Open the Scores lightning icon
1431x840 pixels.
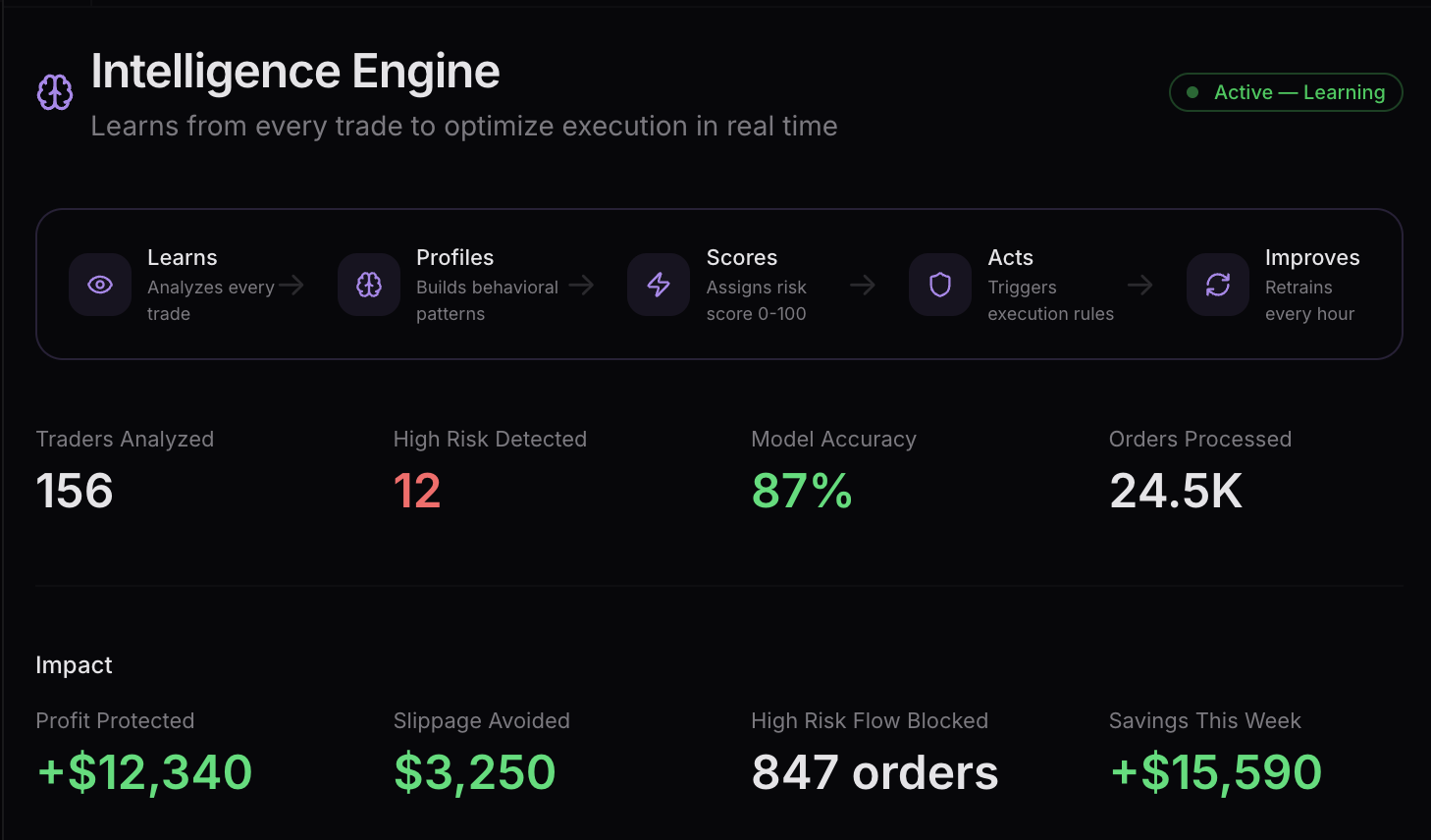click(x=658, y=285)
